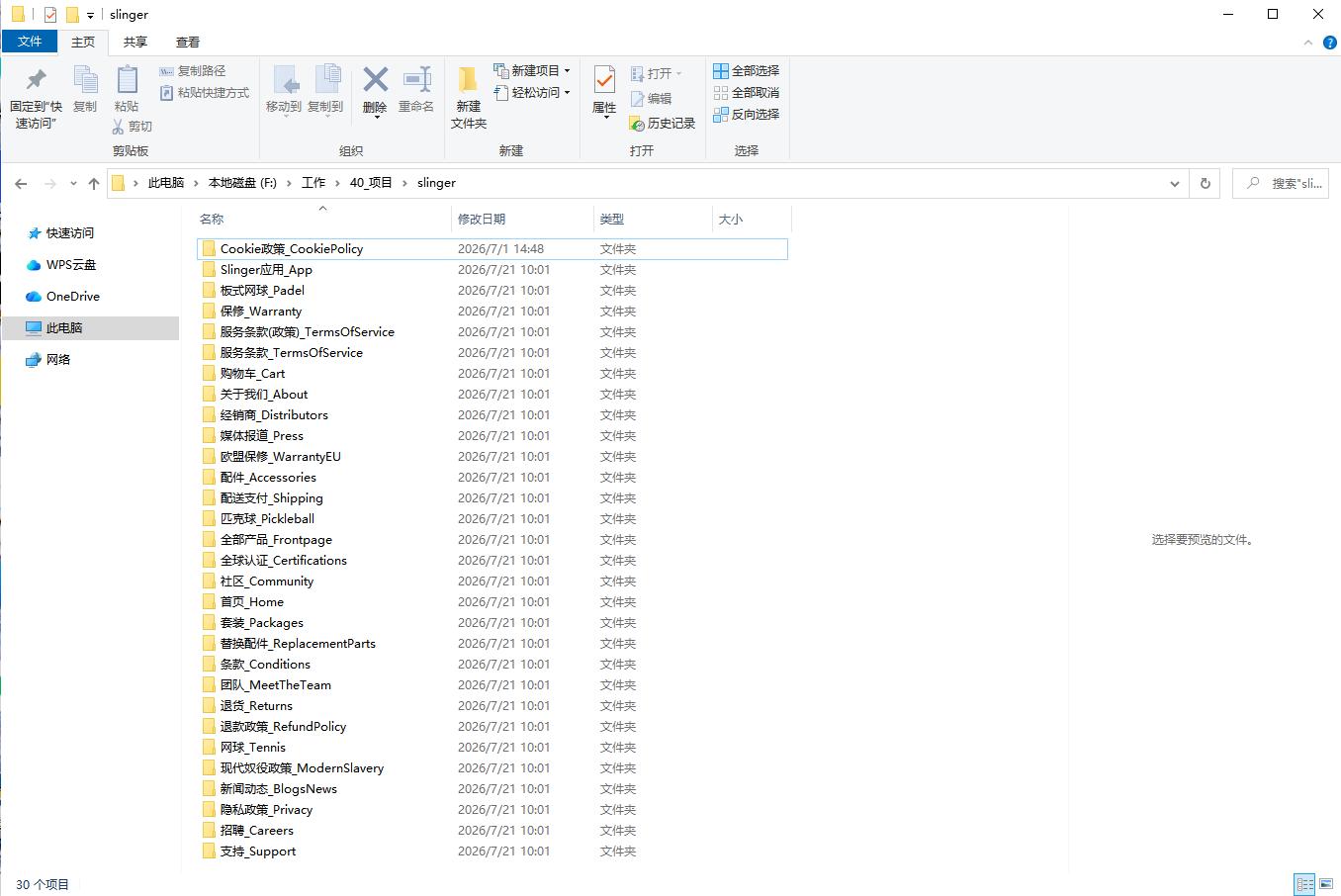The image size is (1341, 896).
Task: Click Invert selection (反向选择)
Action: coord(747,115)
